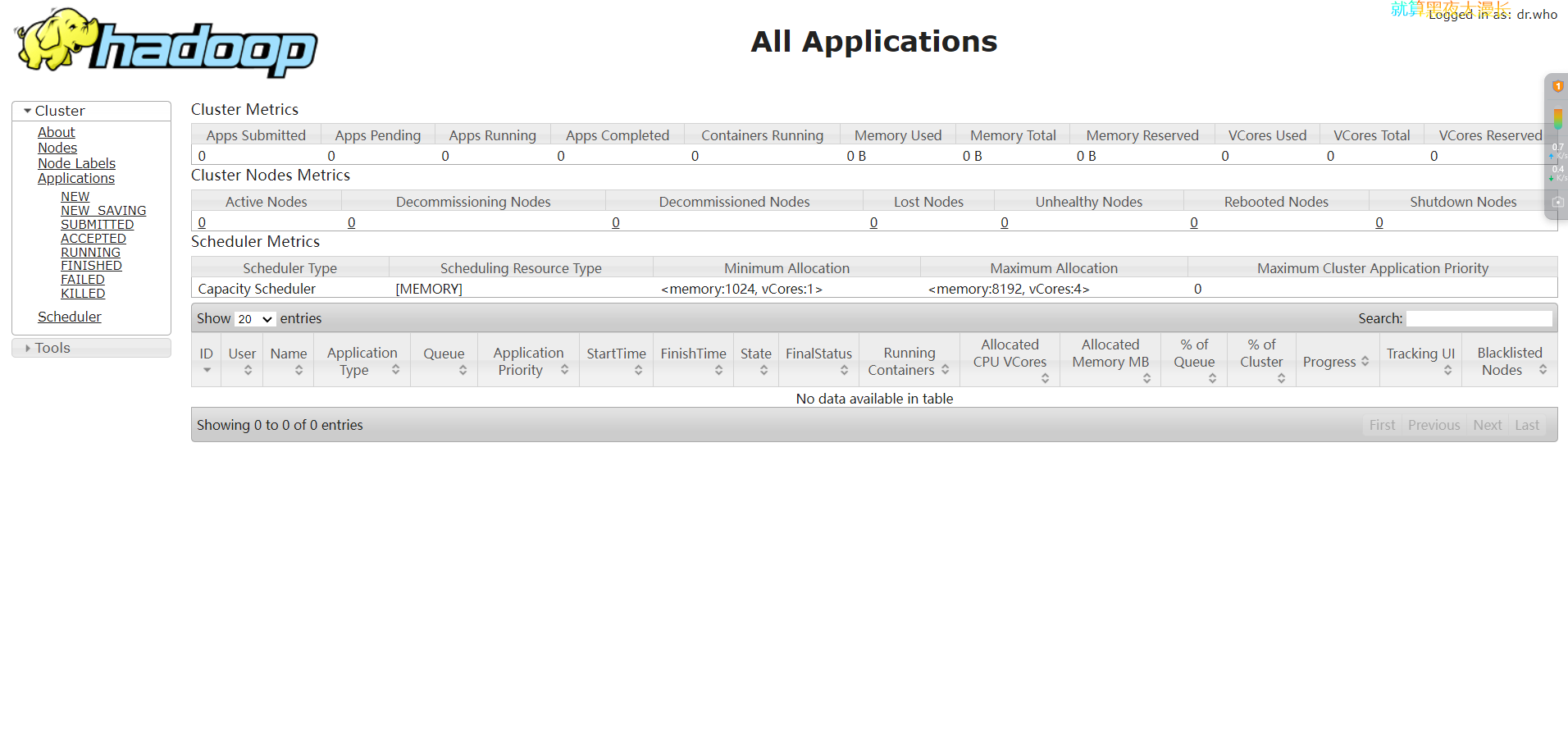Sort by the Progress column
The image size is (1568, 744).
click(1334, 362)
